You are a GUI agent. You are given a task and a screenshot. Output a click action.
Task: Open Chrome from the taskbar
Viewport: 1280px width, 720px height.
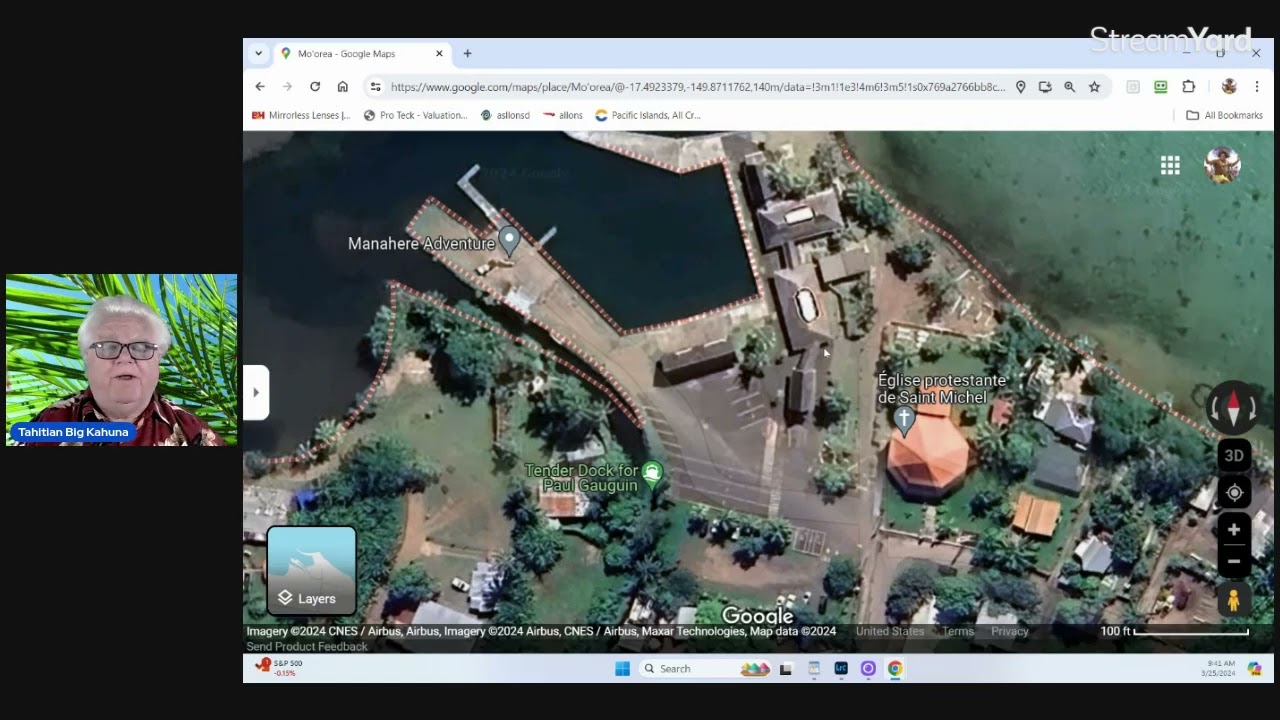[895, 669]
